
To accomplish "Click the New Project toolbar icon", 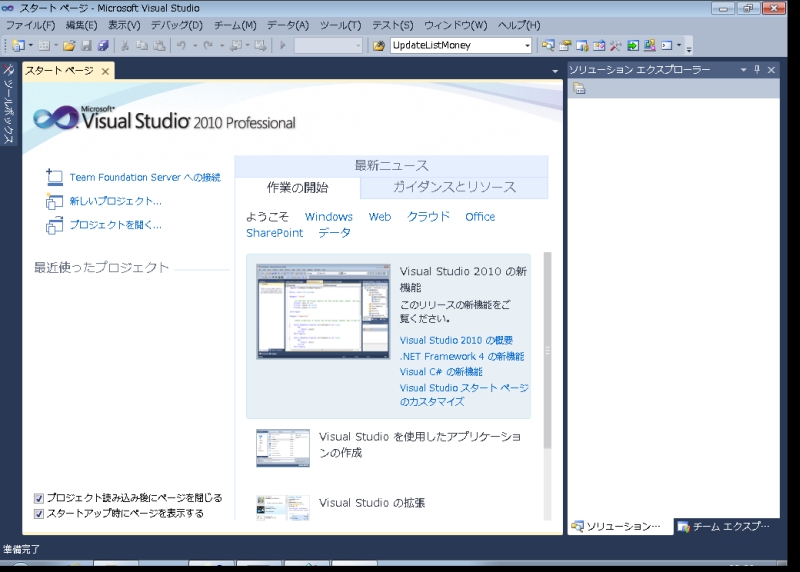I will pos(18,45).
